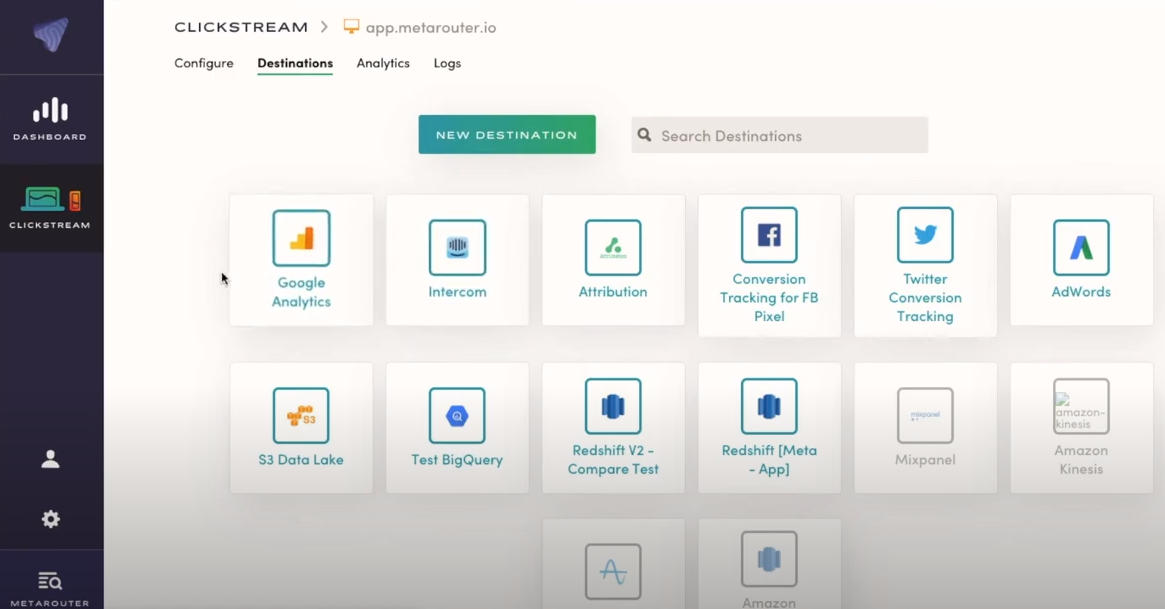Open the Google Analytics destination
The image size is (1165, 609).
point(301,260)
